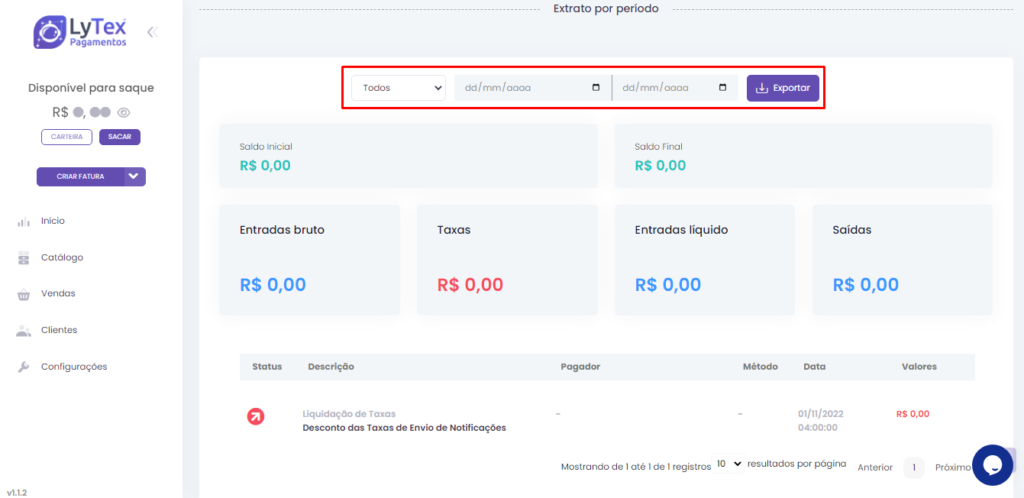Open the Clientes menu item

click(59, 330)
